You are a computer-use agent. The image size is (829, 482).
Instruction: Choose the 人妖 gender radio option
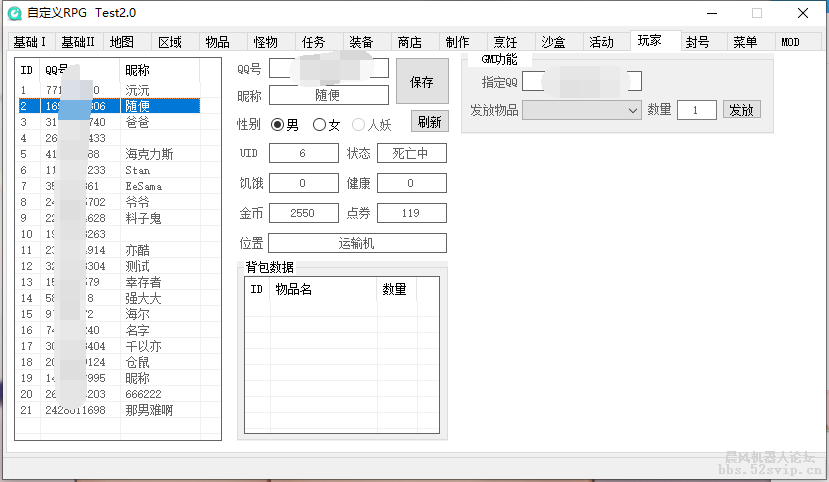359,125
